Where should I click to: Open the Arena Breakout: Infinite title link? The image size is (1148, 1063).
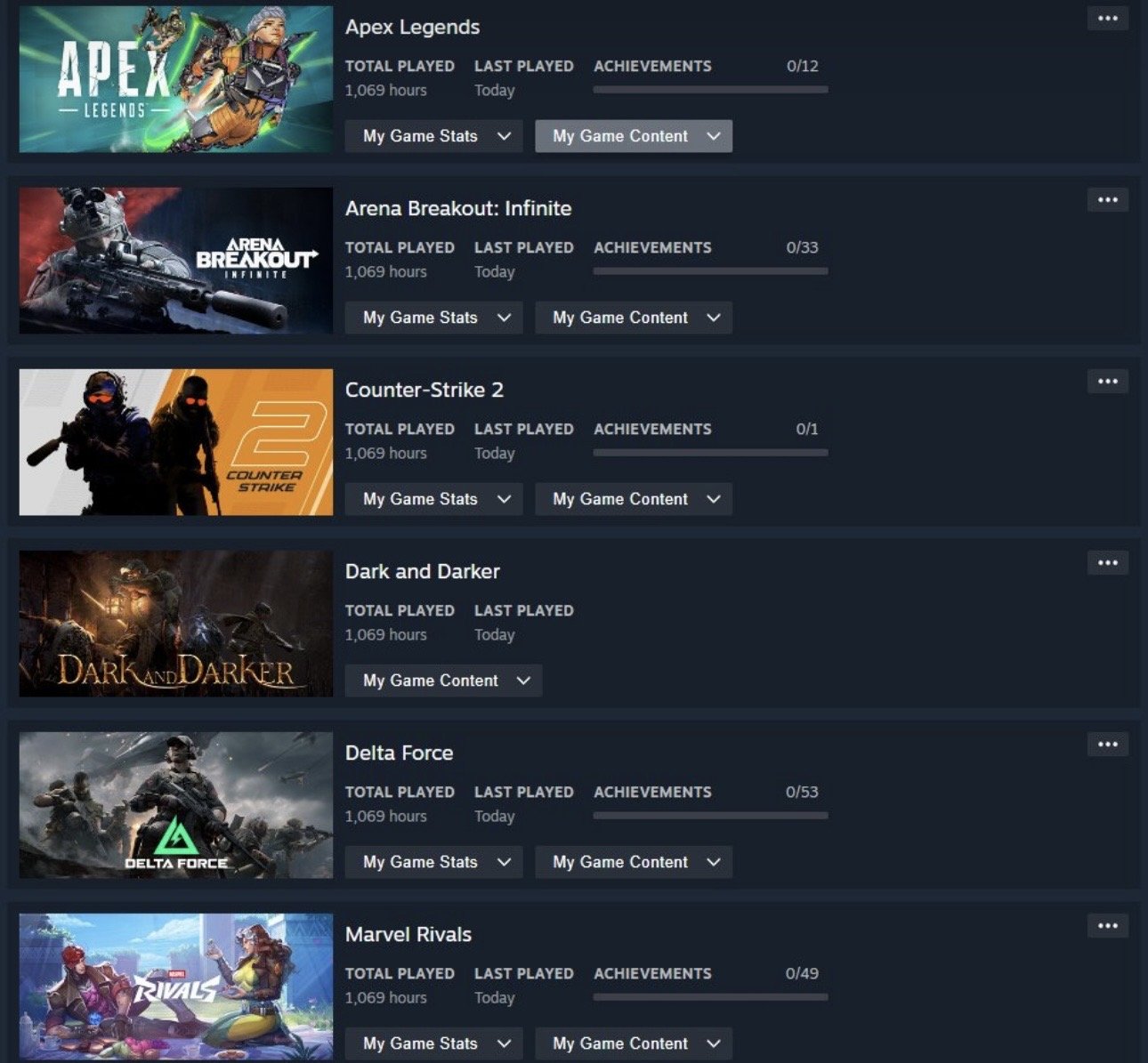click(458, 208)
